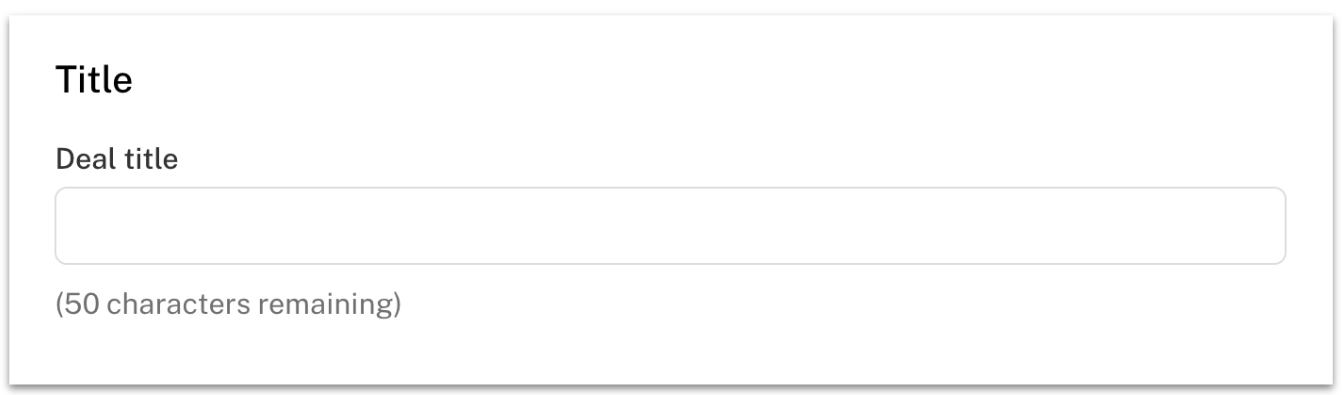Click the character limit hint below the input
1343x395 pixels.
click(x=228, y=304)
